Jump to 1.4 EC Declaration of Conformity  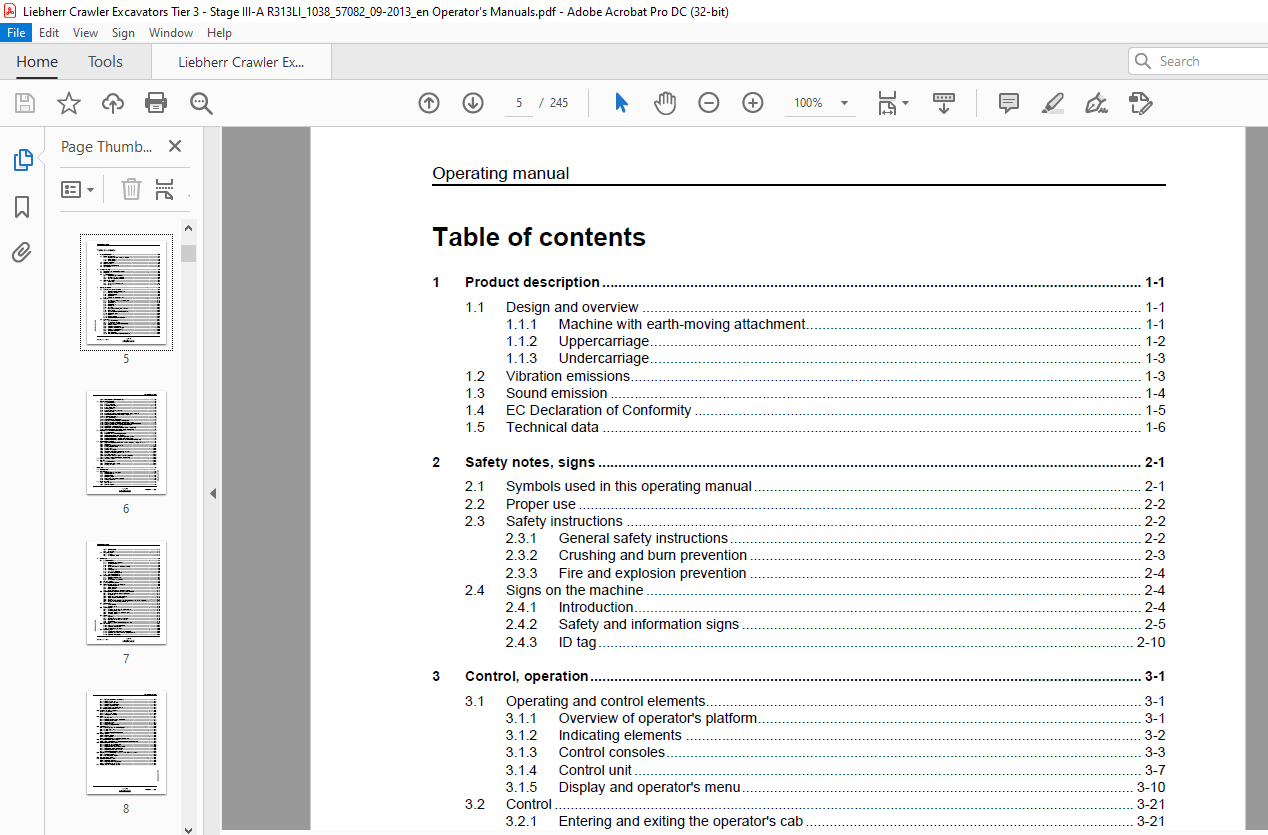pos(815,410)
